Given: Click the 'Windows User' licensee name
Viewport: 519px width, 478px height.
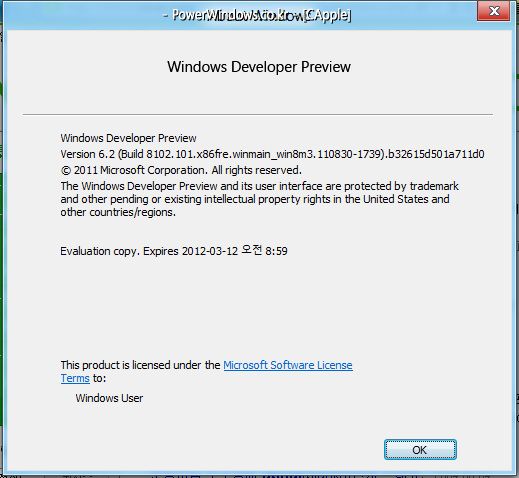Looking at the screenshot, I should click(x=109, y=398).
